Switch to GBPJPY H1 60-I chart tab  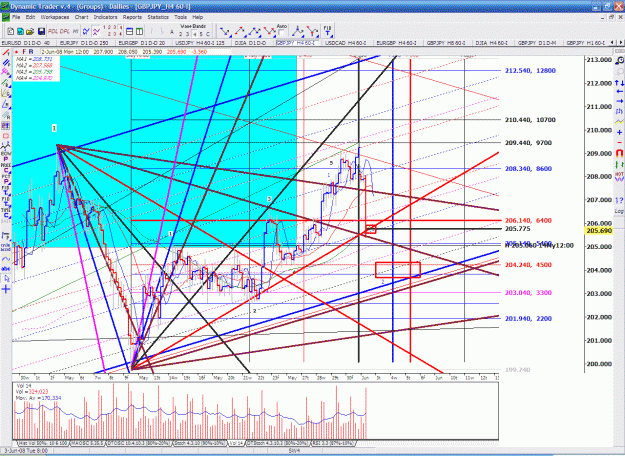[x=586, y=43]
